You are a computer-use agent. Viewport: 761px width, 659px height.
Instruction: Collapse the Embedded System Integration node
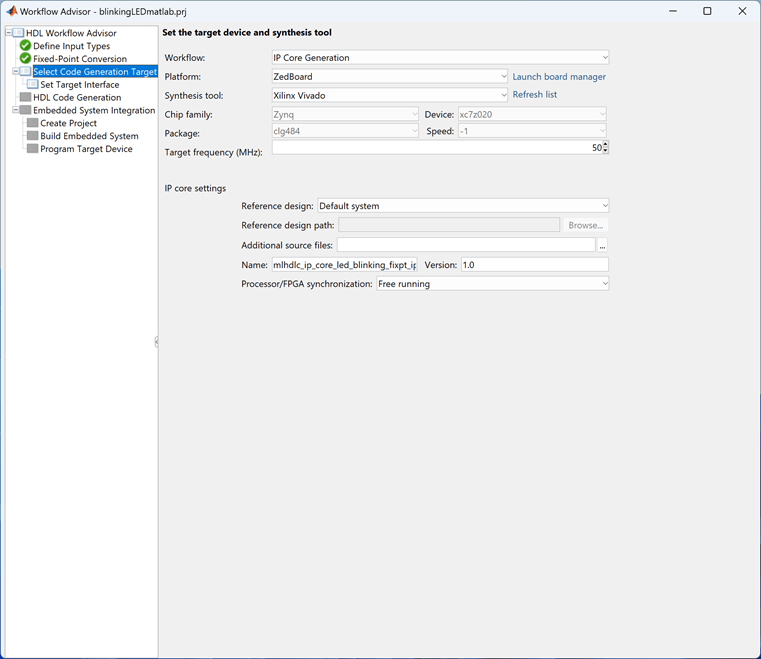(x=15, y=111)
